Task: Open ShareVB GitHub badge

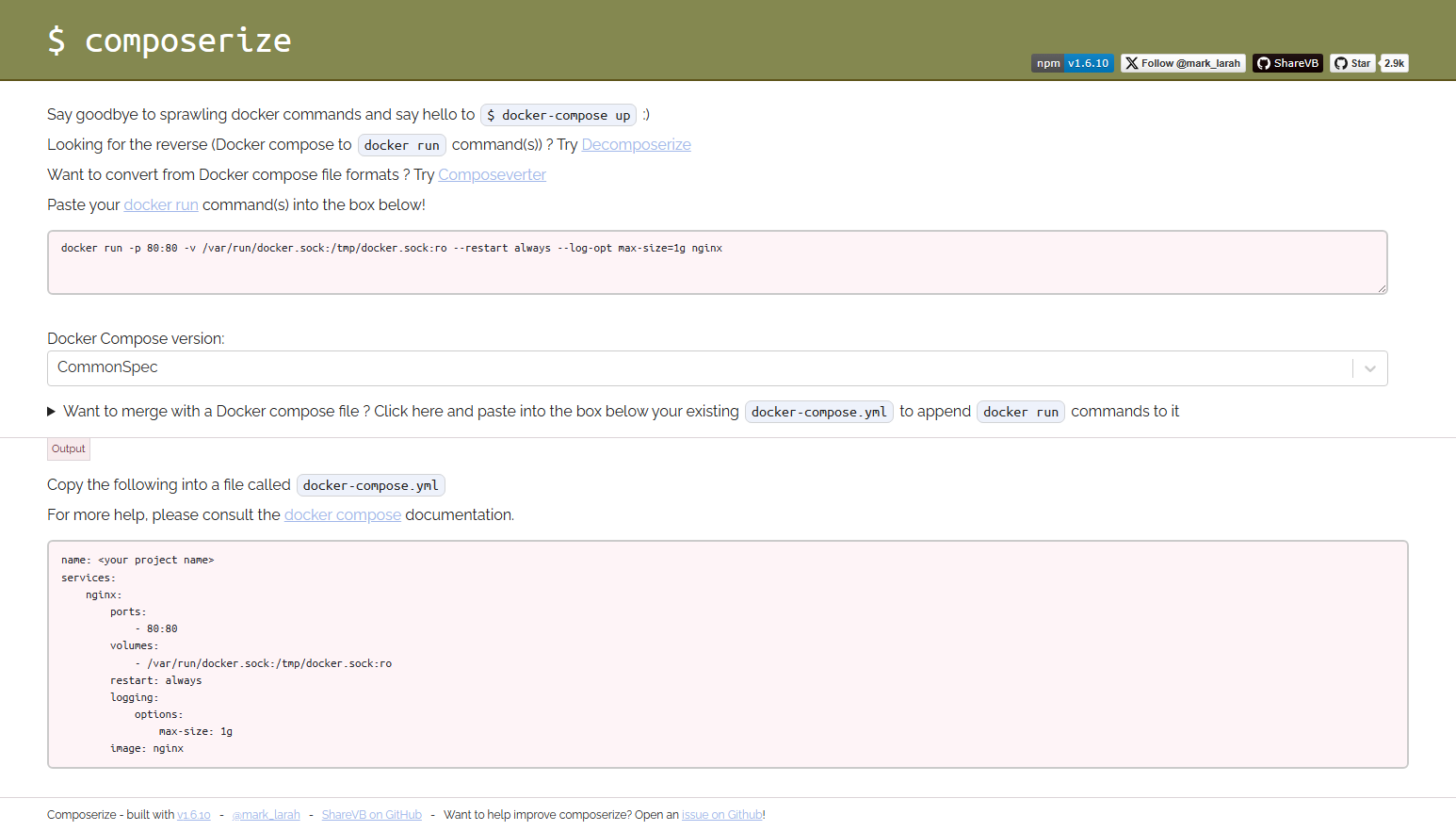Action: 1287,63
